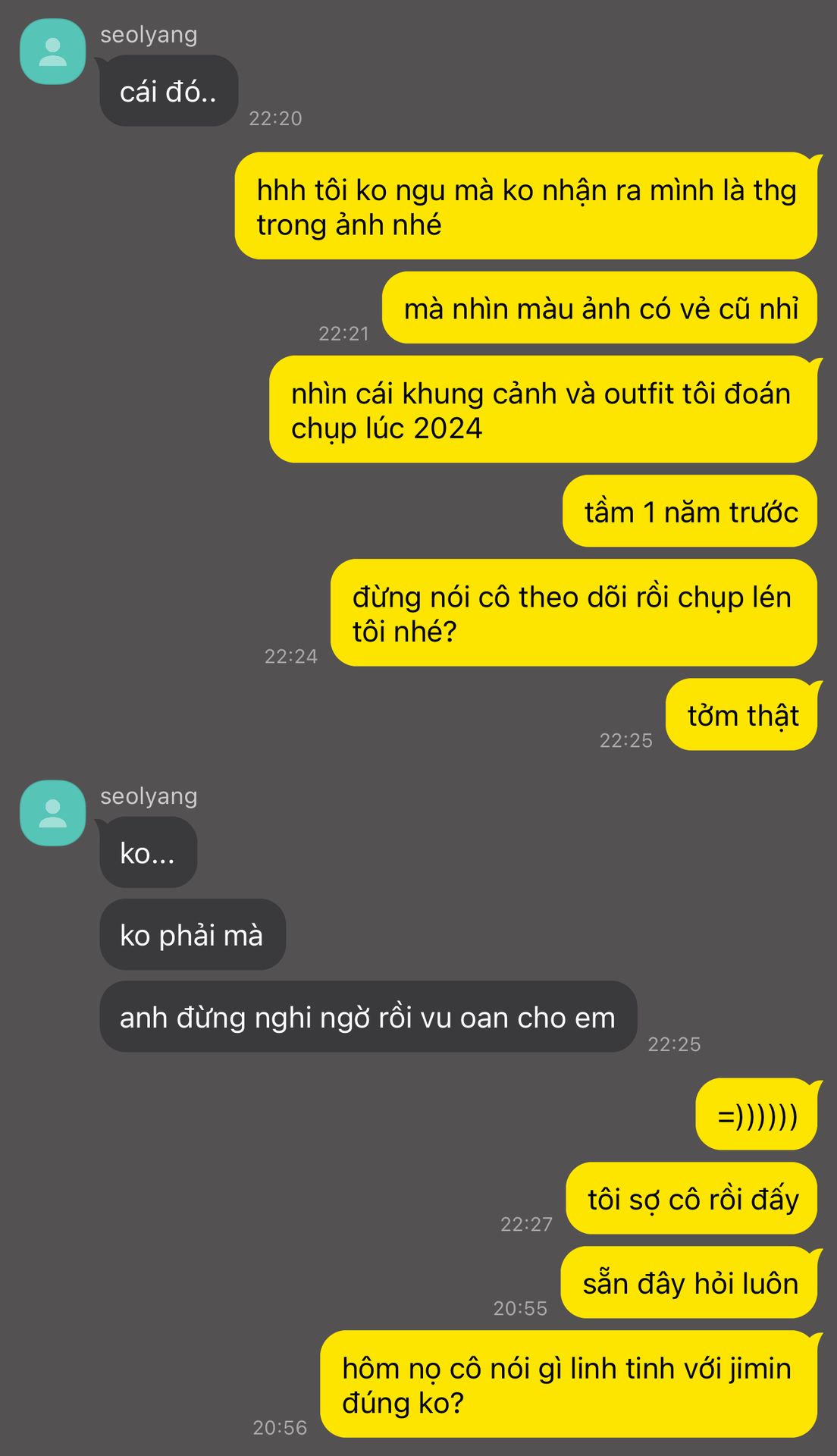Image resolution: width=837 pixels, height=1456 pixels.
Task: Select the message mentioning 'outfit' and 2024
Action: pyautogui.click(x=544, y=409)
